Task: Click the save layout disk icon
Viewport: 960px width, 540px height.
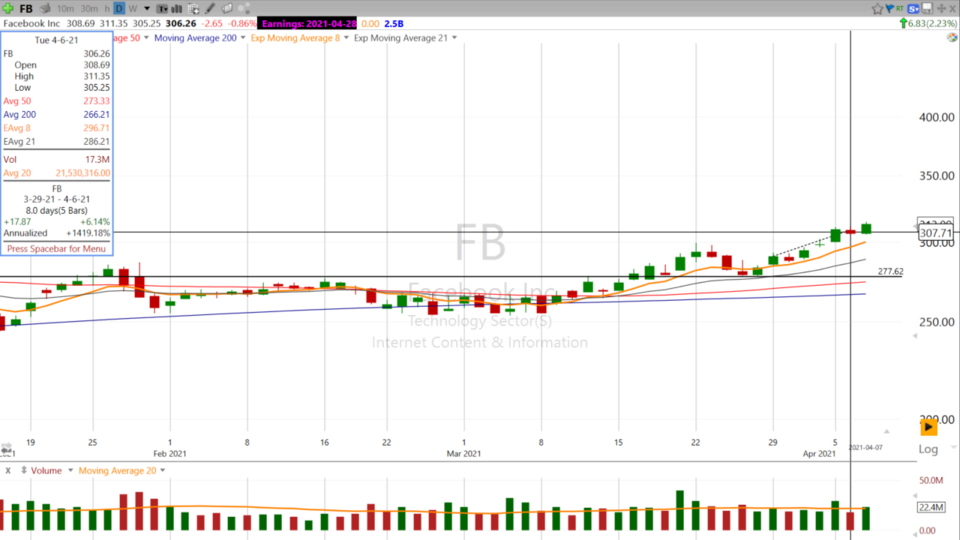Action: 927,9
